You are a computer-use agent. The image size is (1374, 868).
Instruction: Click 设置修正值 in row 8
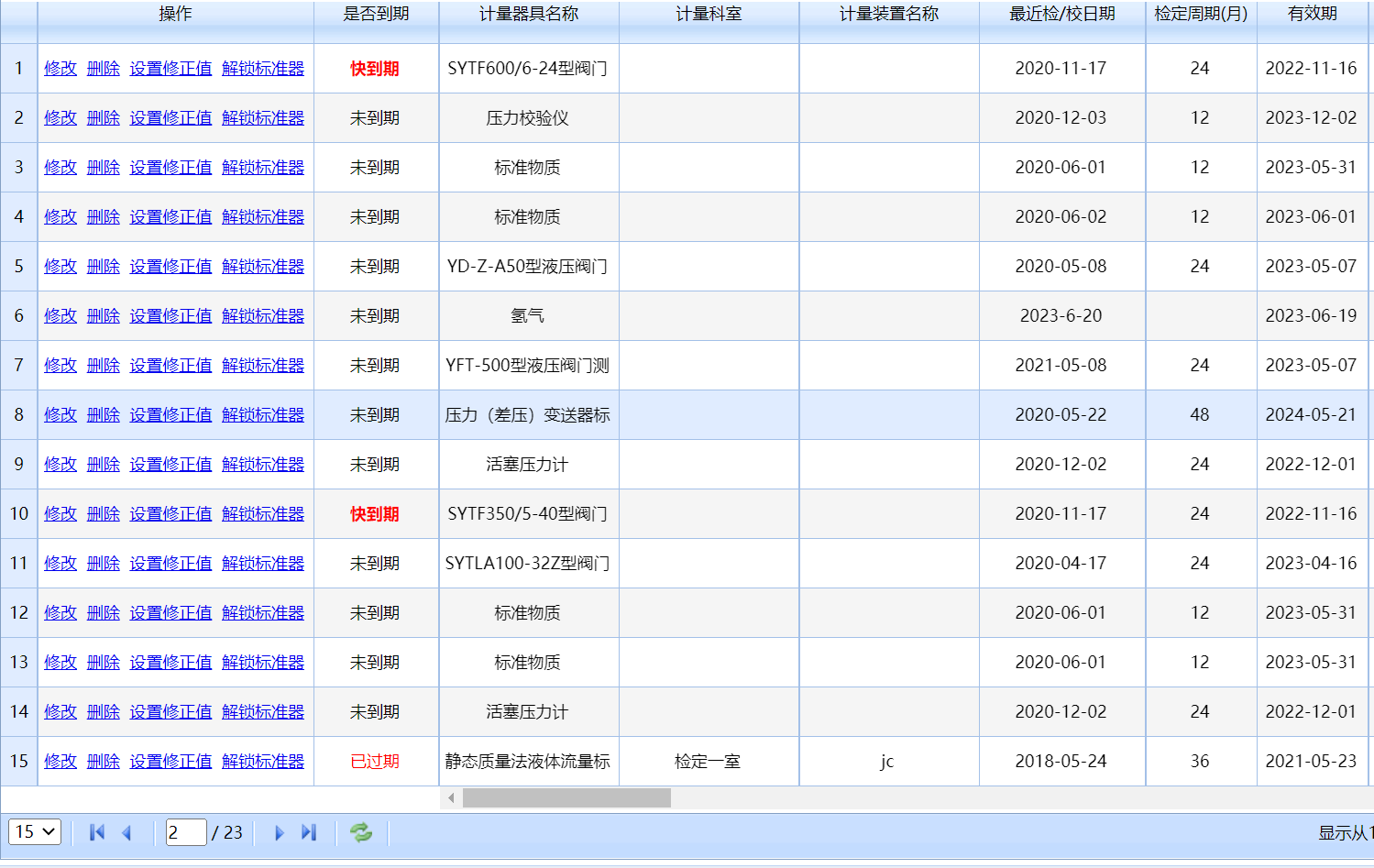pyautogui.click(x=170, y=415)
